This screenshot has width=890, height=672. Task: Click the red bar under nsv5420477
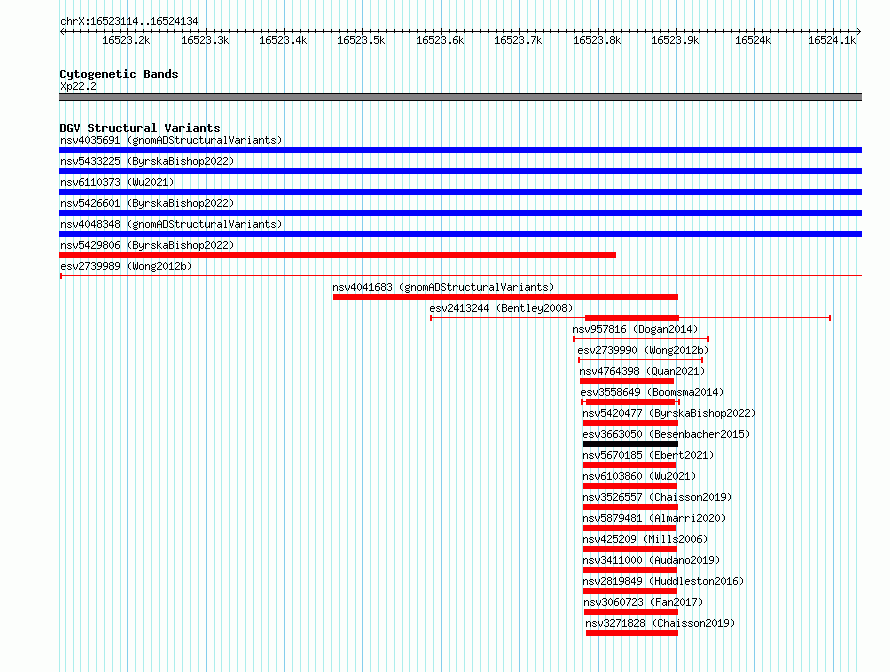[x=631, y=423]
